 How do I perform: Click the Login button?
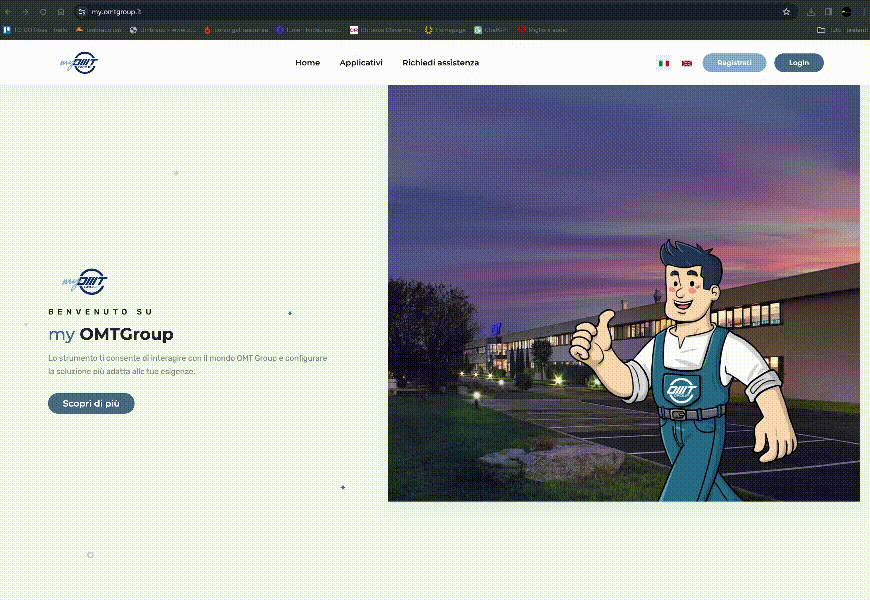[799, 63]
